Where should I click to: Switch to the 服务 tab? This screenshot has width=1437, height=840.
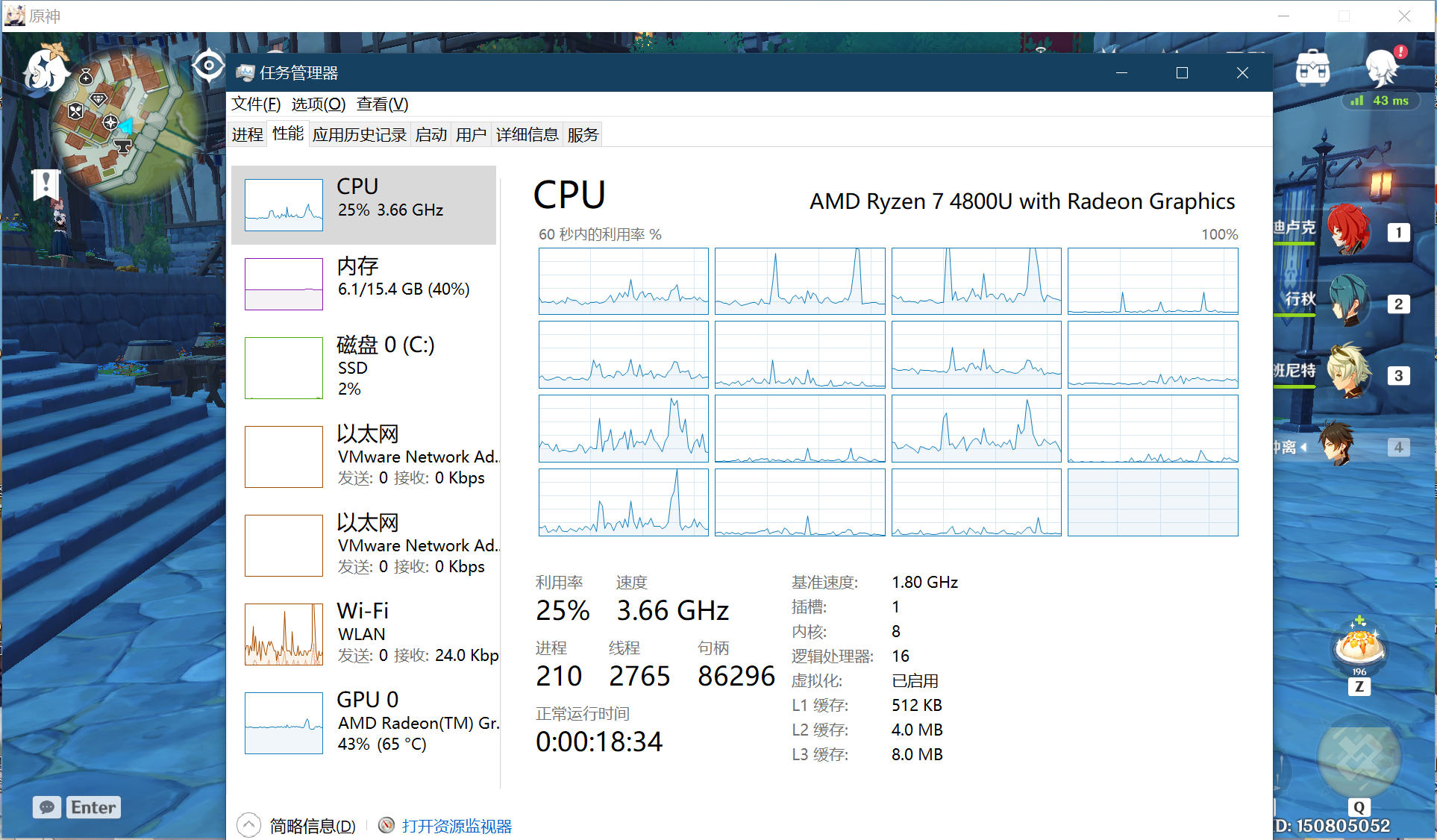click(x=583, y=134)
